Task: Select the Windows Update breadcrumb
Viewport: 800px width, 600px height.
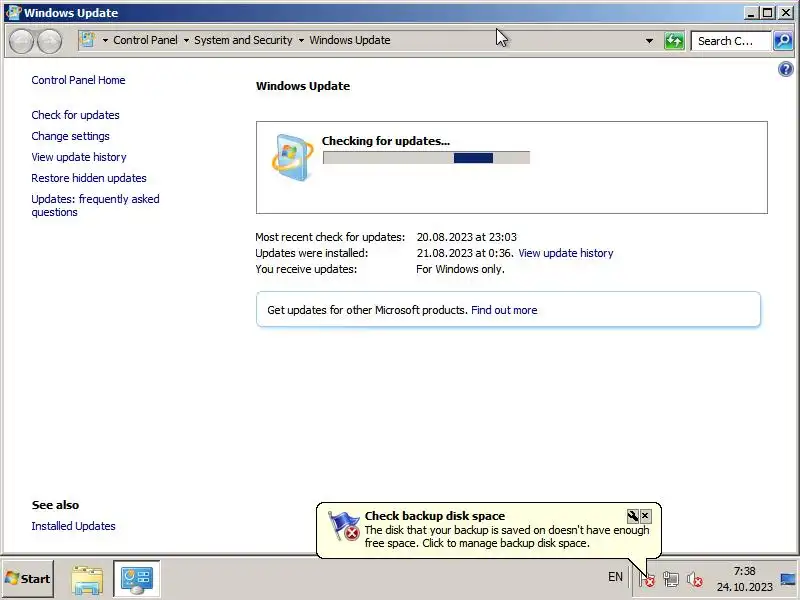Action: 350,40
